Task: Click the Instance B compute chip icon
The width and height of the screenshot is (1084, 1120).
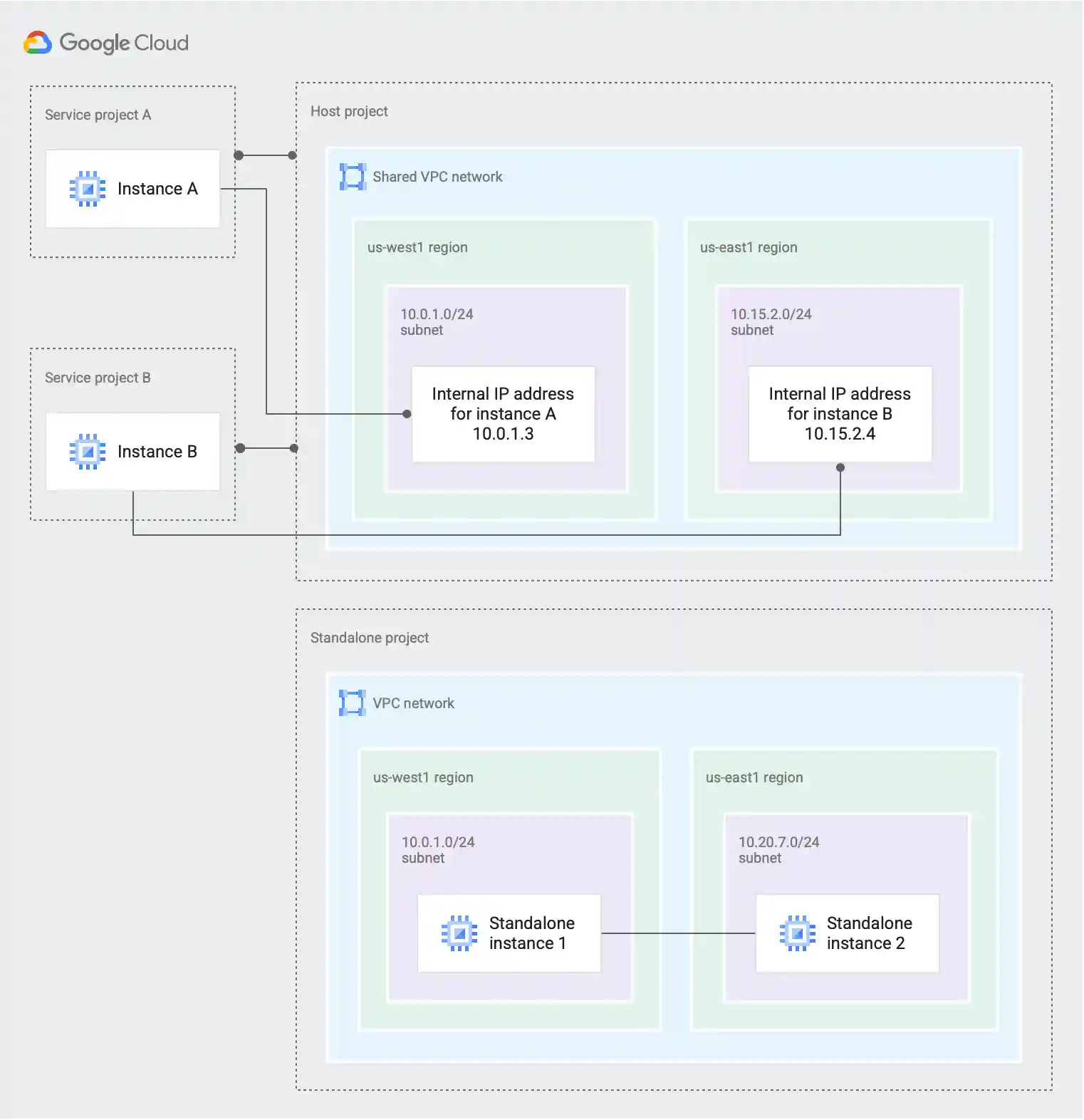Action: (x=88, y=452)
